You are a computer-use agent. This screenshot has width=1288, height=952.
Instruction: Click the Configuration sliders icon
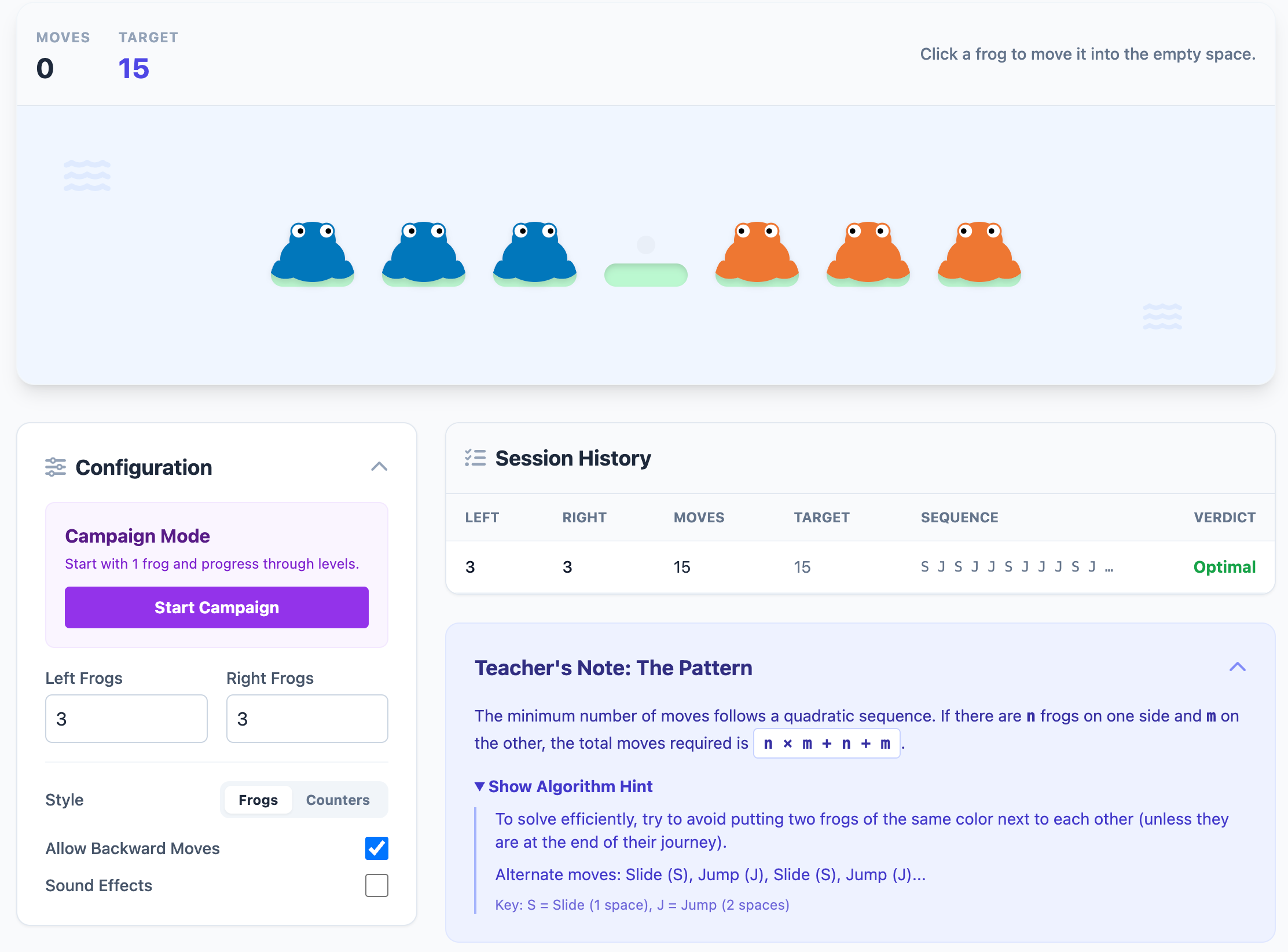(x=56, y=467)
